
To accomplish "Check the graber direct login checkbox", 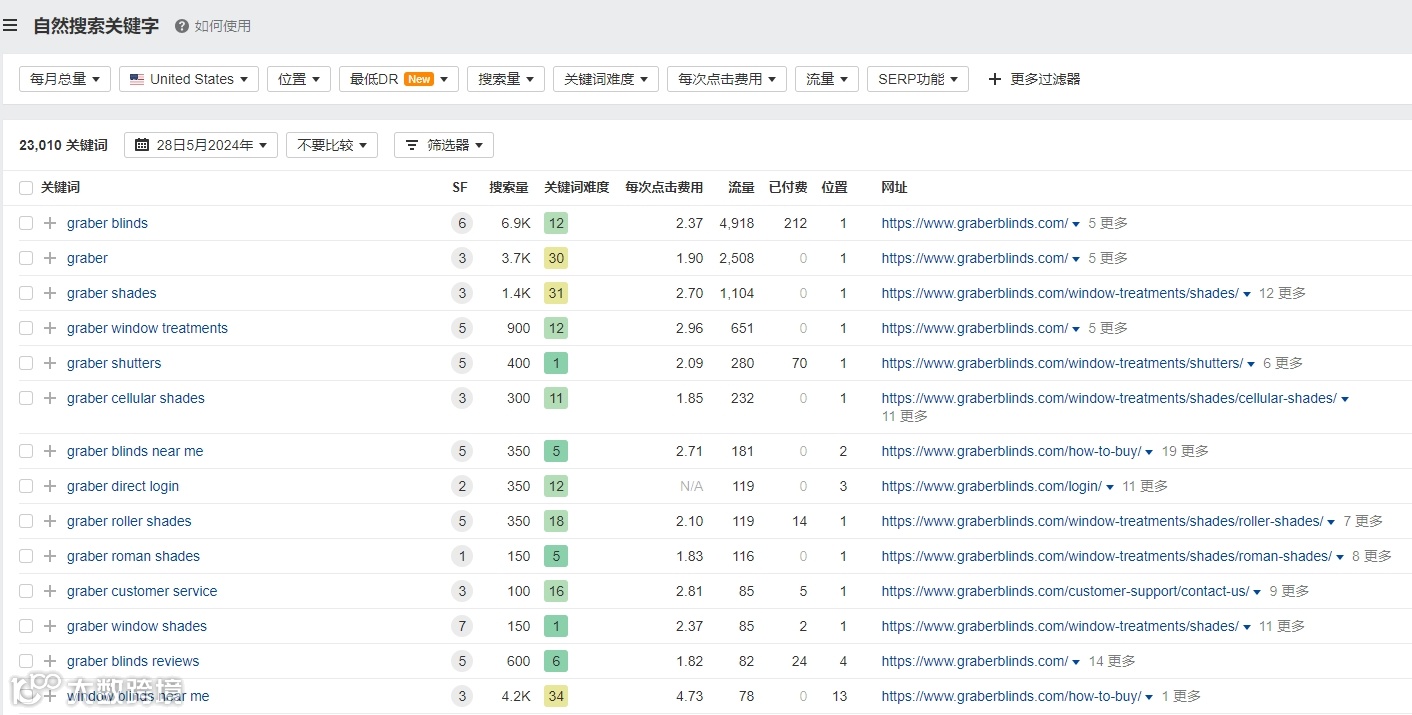I will [26, 486].
